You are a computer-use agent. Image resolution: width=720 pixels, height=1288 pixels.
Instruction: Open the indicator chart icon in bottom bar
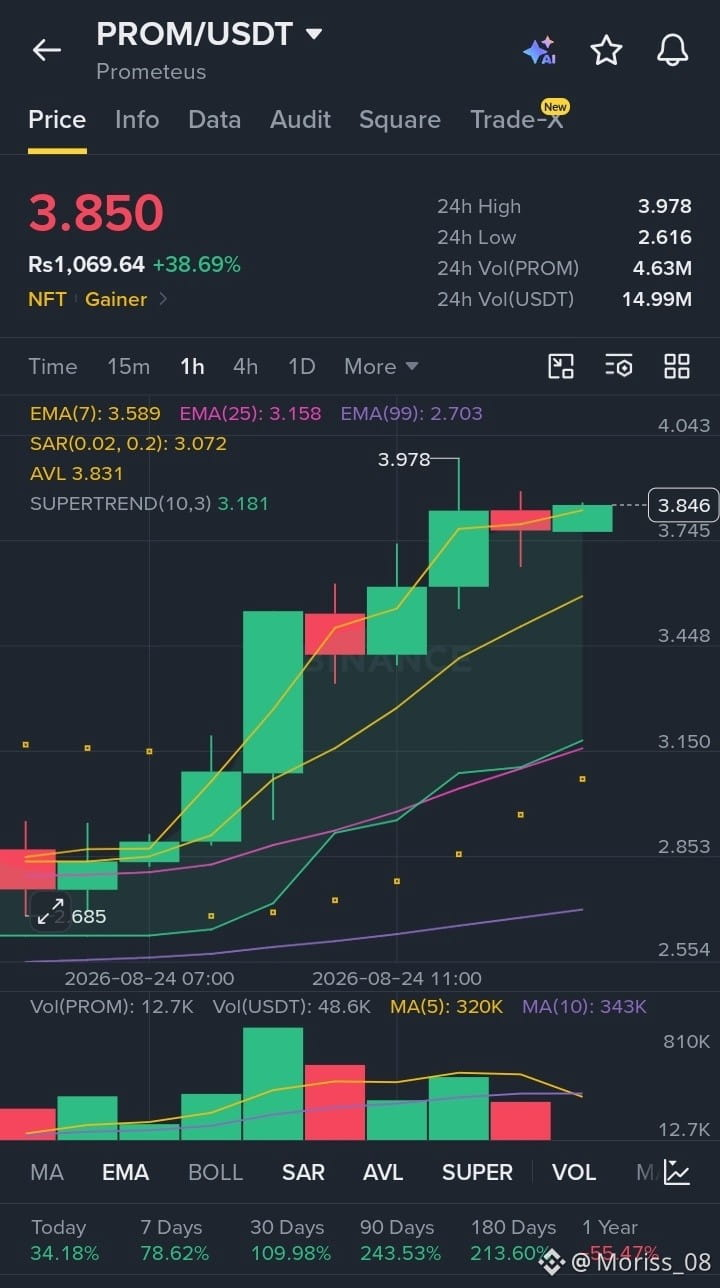click(x=677, y=1172)
